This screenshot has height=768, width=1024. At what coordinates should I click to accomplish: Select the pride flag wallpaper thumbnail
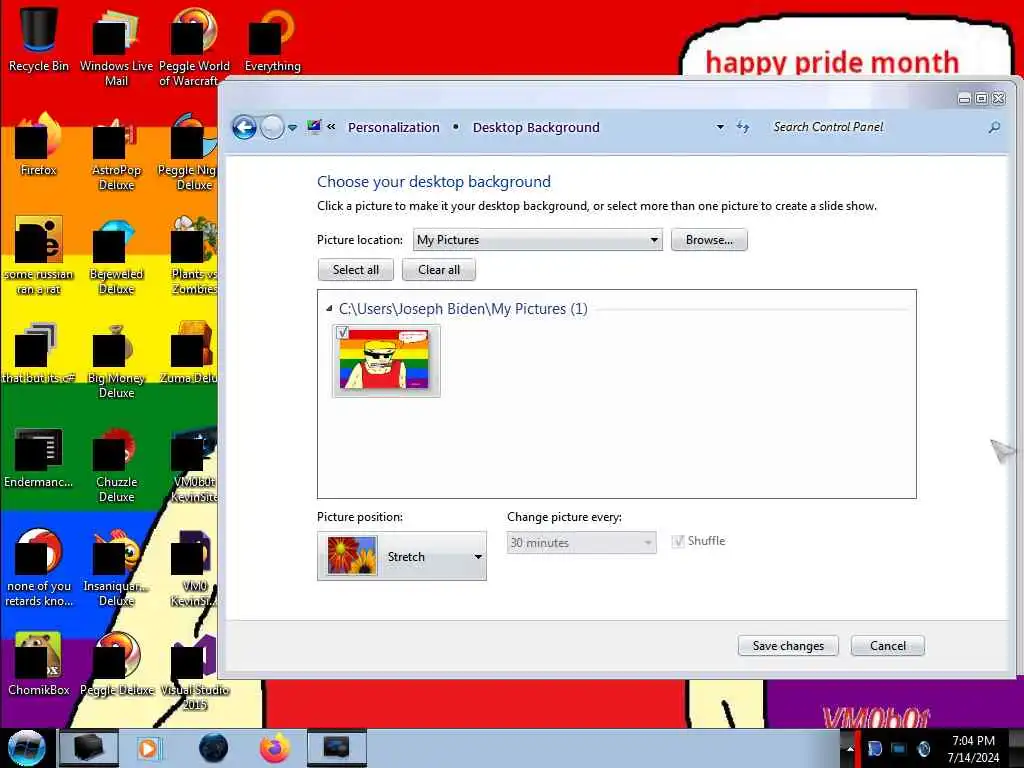pos(386,360)
